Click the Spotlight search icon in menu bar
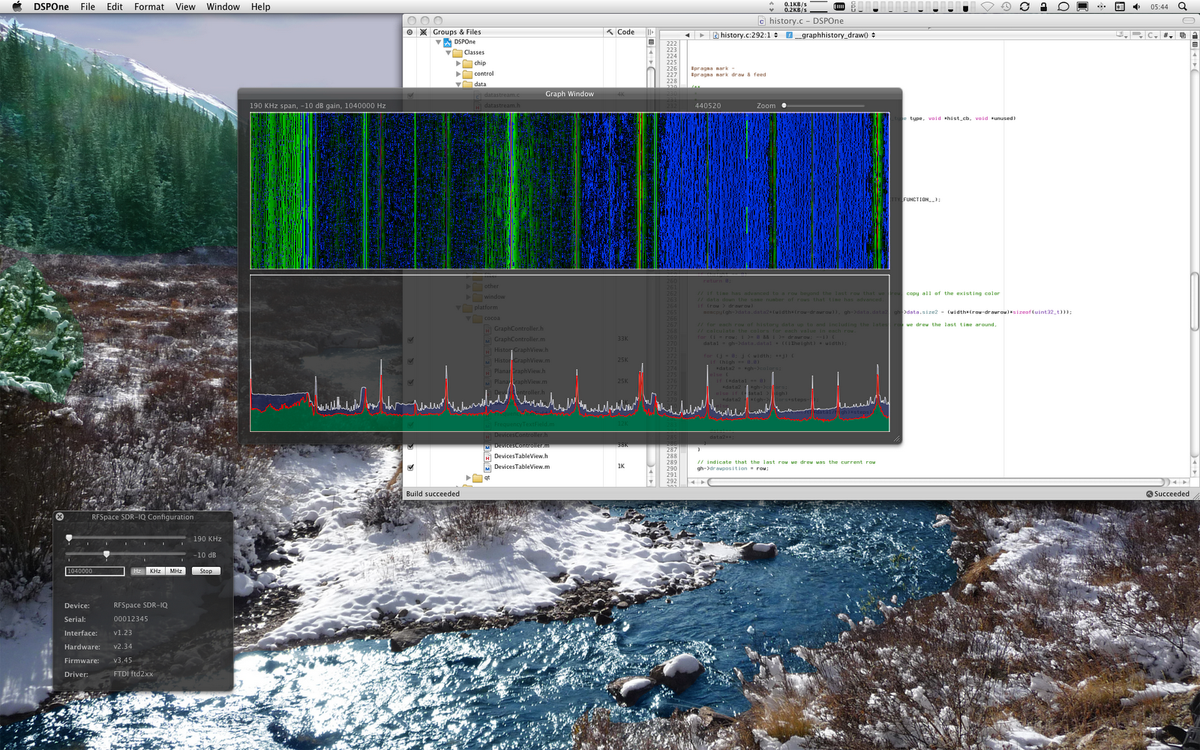This screenshot has height=750, width=1200. (1184, 6)
